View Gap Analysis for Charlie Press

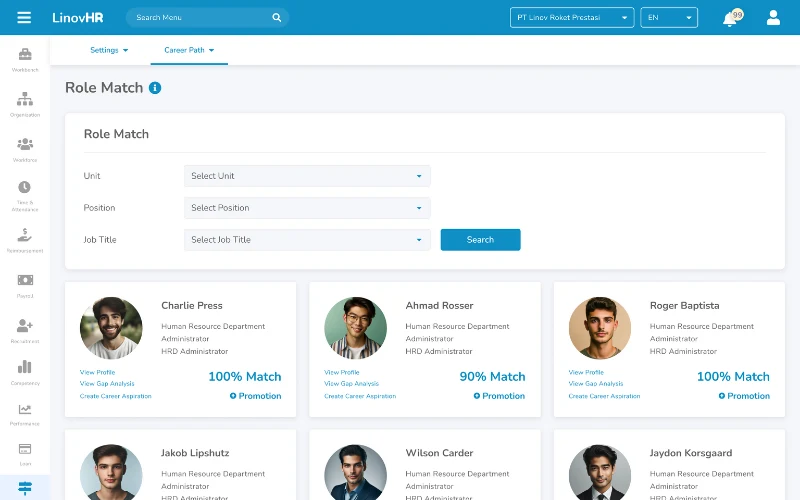[x=107, y=384]
